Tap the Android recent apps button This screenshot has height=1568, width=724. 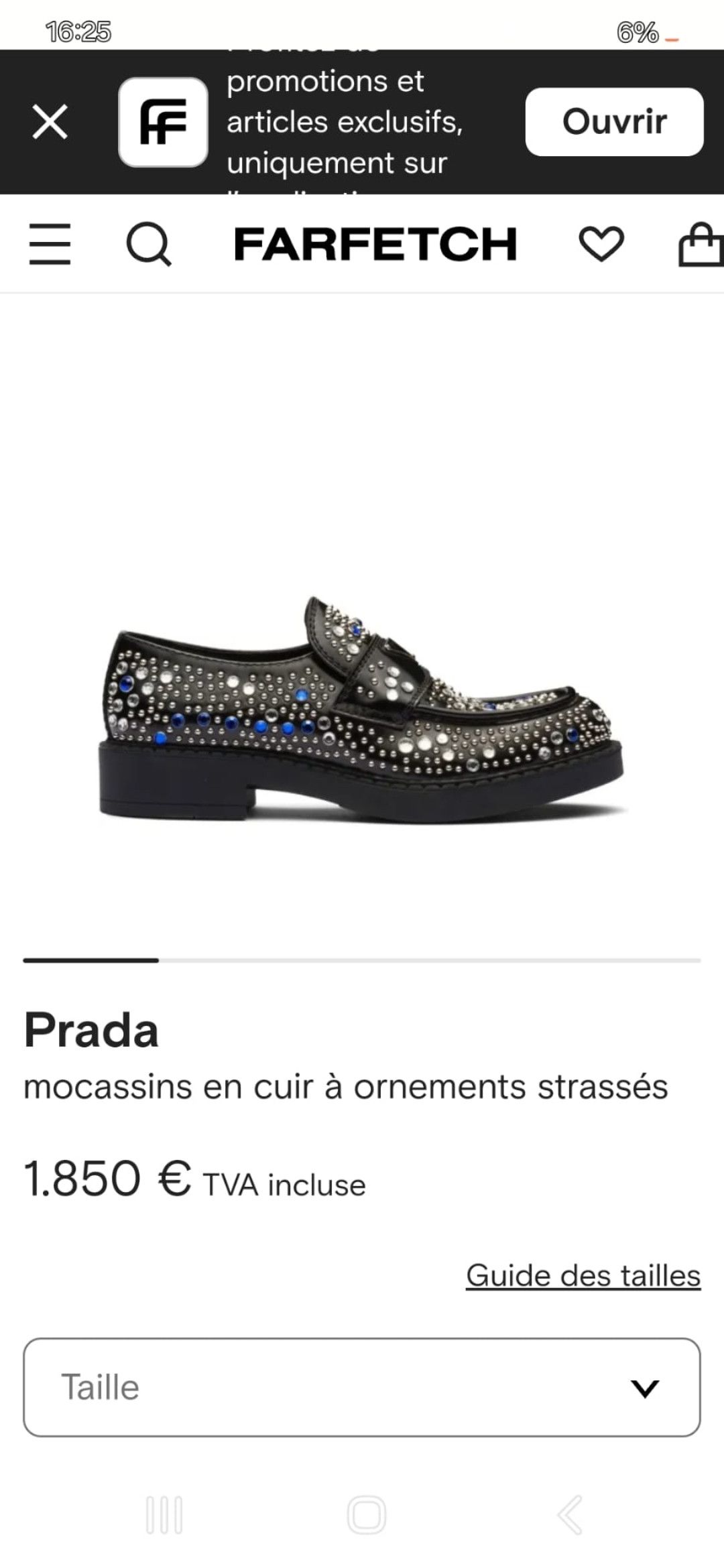[164, 1515]
